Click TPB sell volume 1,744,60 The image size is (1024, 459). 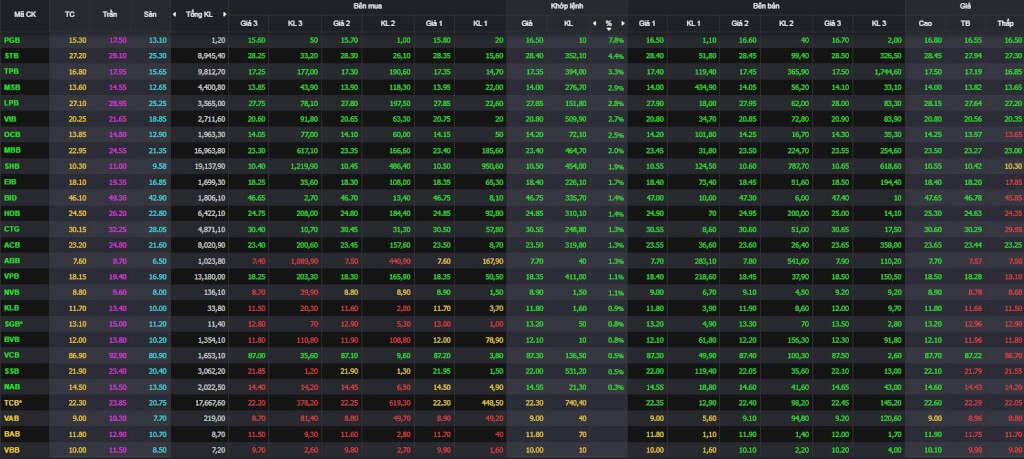887,71
